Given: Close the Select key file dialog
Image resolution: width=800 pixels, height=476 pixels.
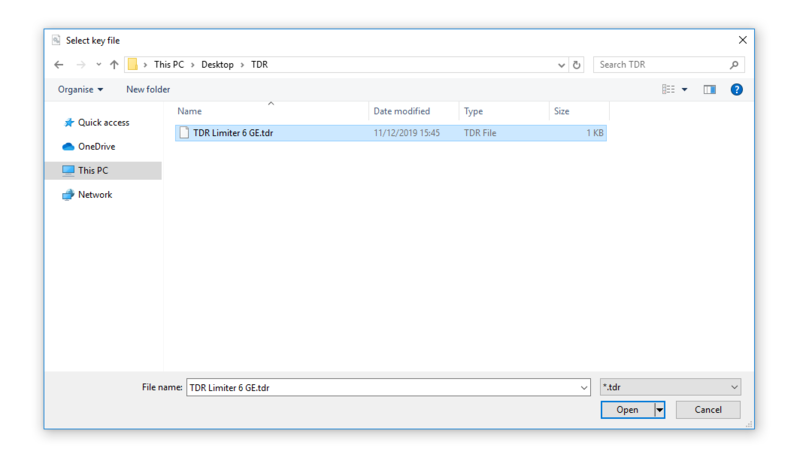Looking at the screenshot, I should tap(743, 40).
